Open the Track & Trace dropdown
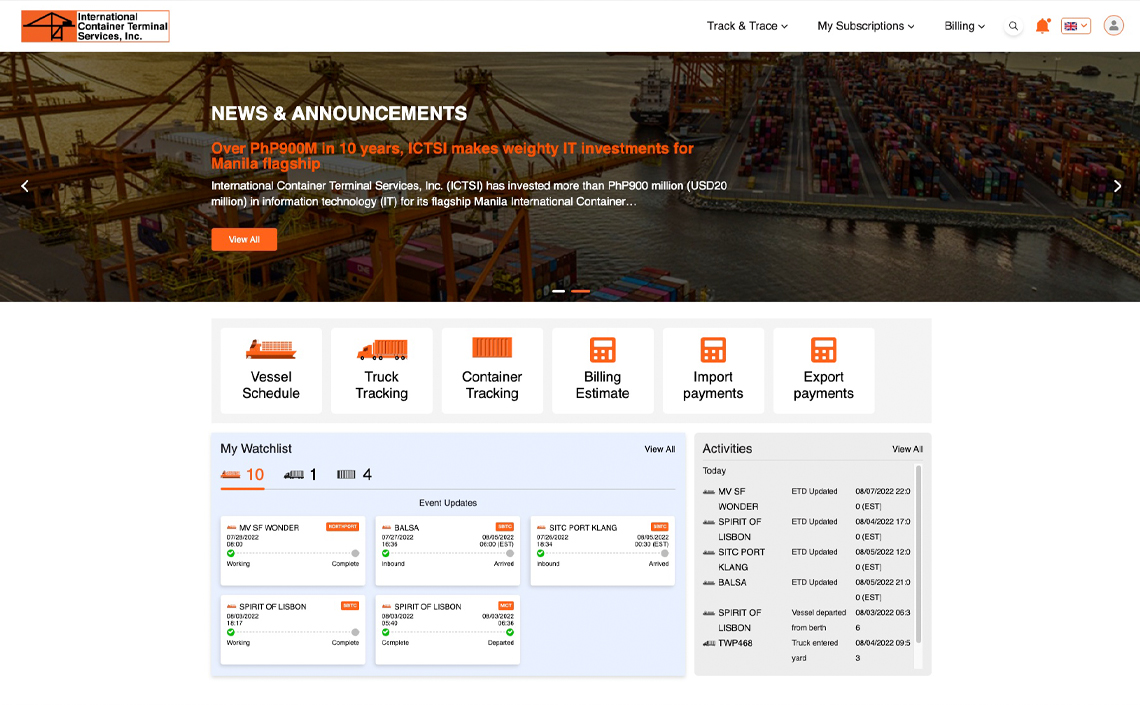 (747, 26)
